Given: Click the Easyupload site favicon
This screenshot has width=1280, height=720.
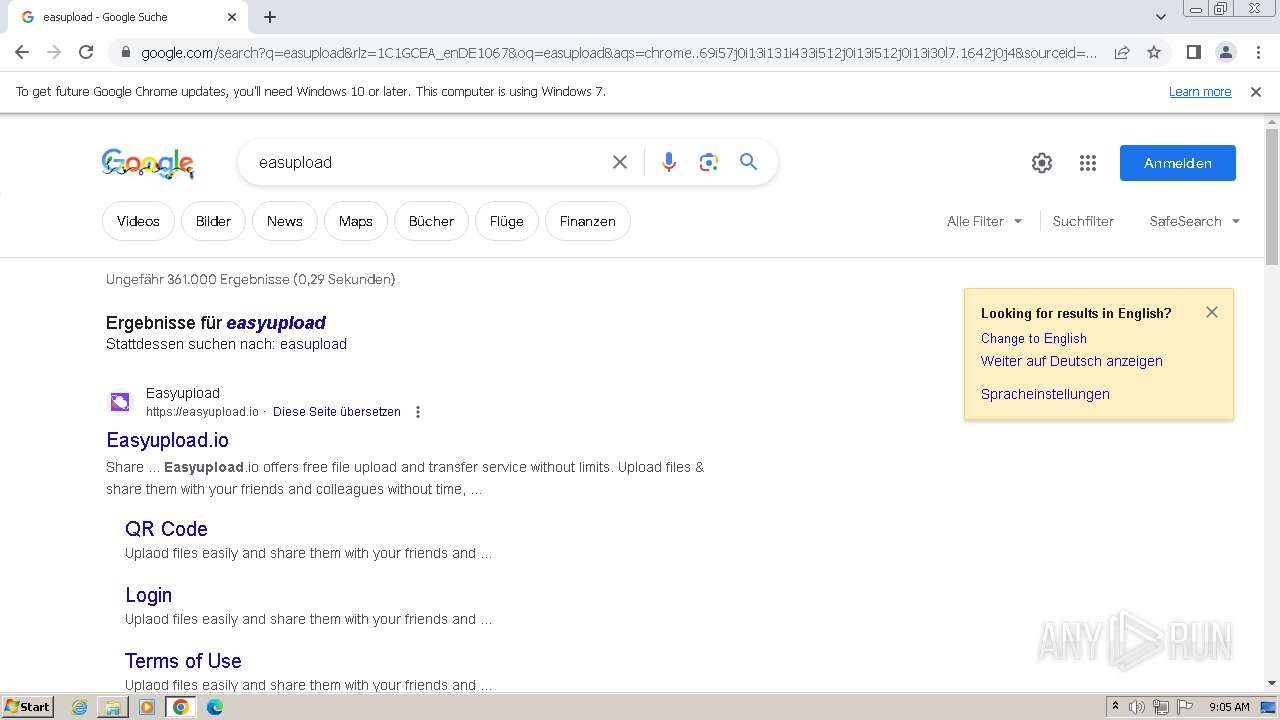Looking at the screenshot, I should (120, 402).
